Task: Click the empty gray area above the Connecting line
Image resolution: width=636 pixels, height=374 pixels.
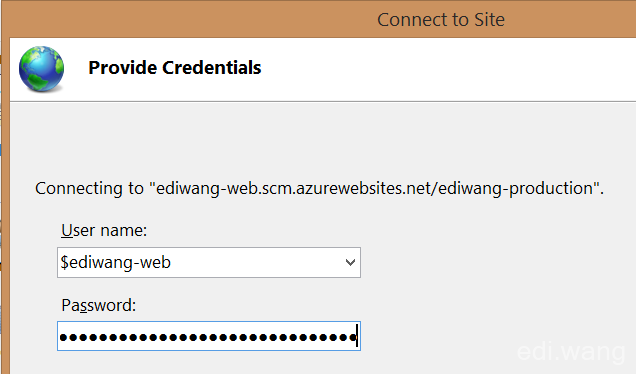Action: pos(316,140)
